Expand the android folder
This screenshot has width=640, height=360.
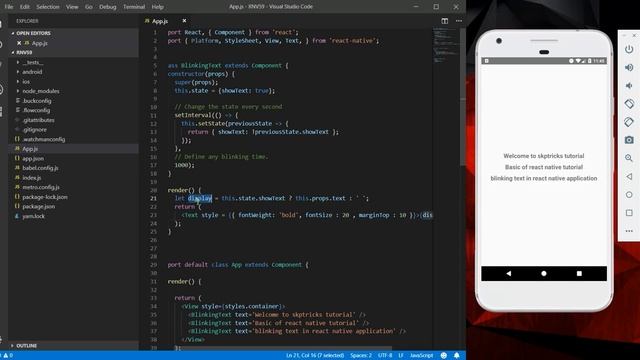click(32, 72)
